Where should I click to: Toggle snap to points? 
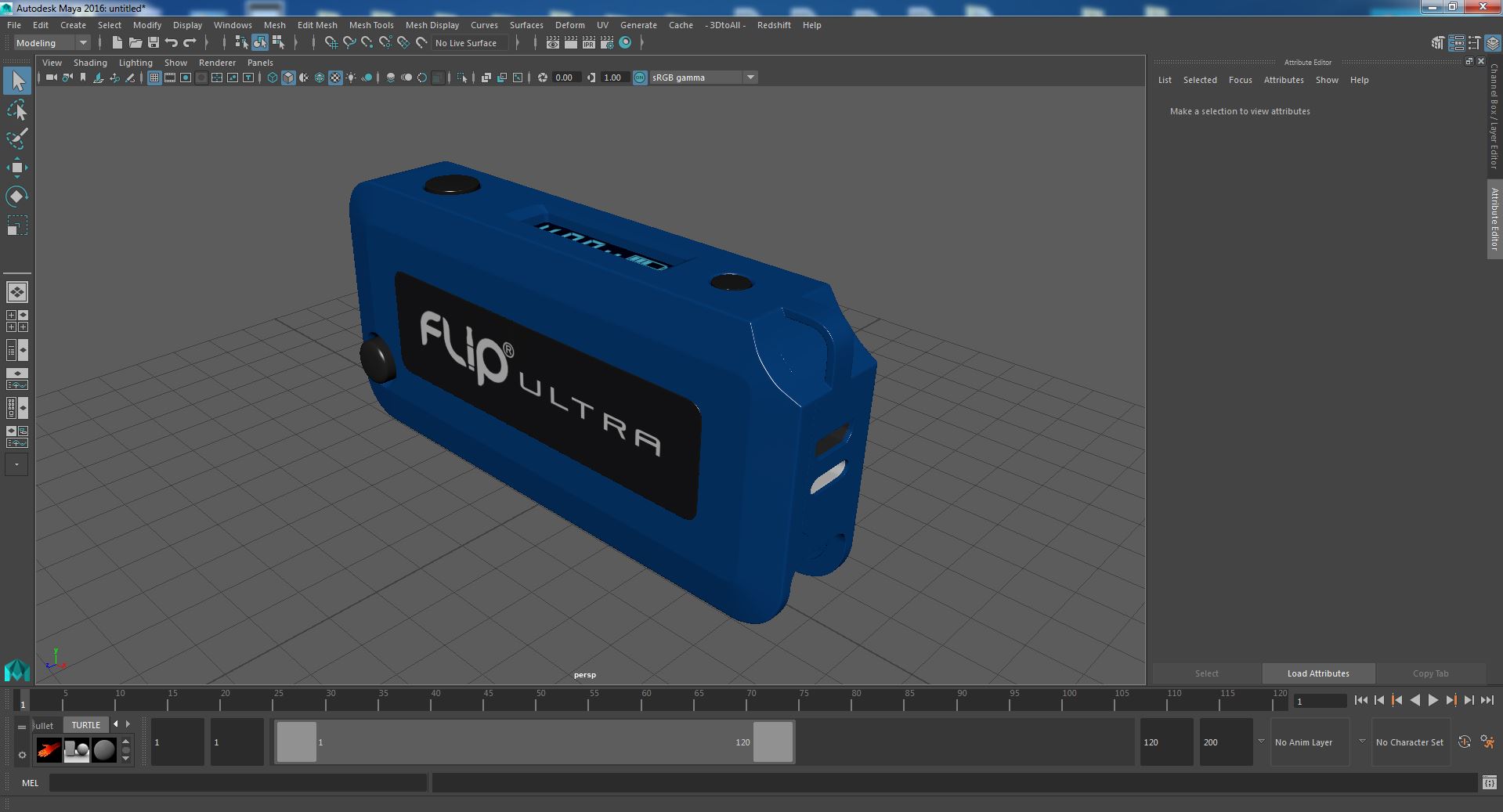coord(367,43)
